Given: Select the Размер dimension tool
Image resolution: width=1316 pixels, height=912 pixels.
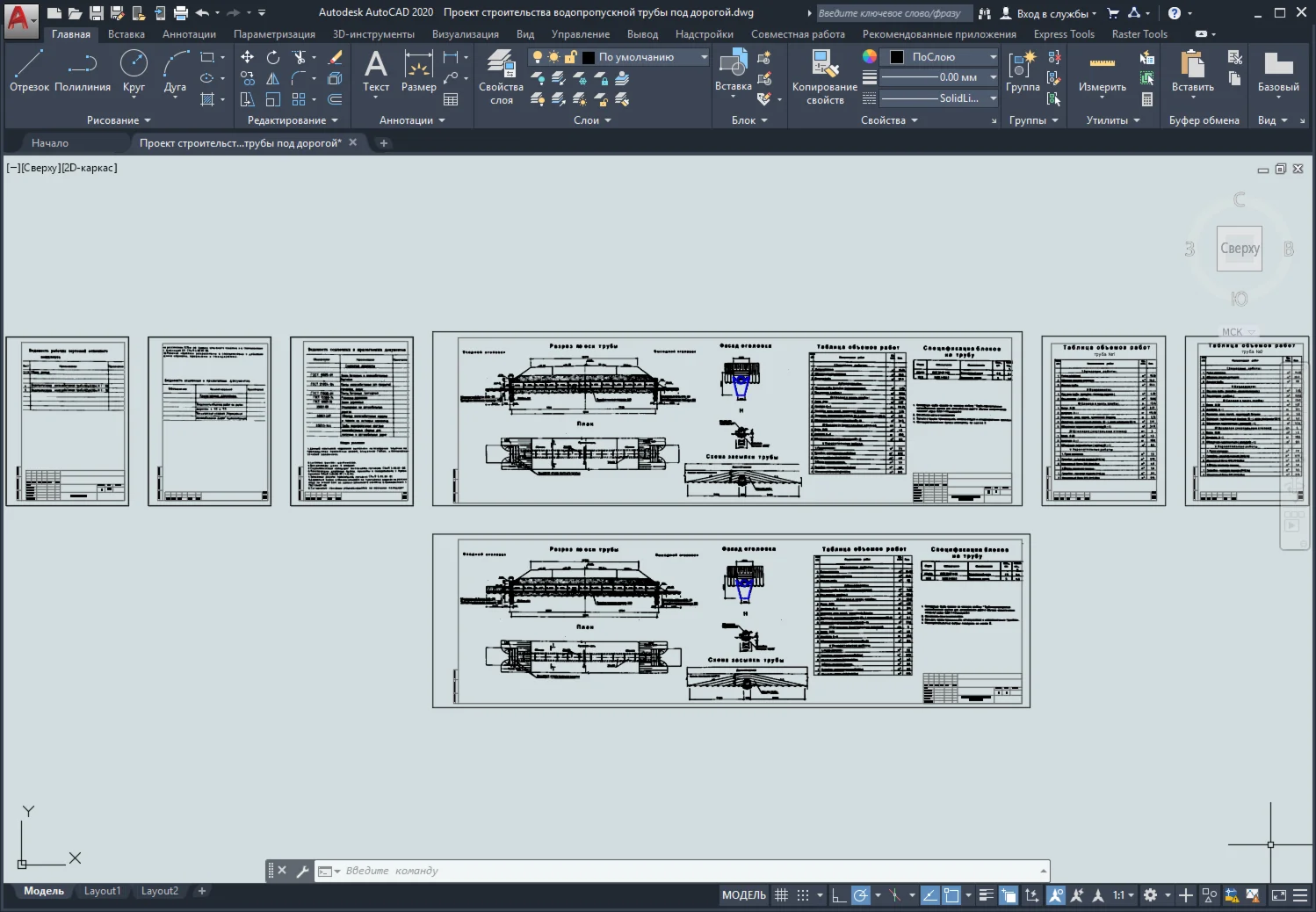Looking at the screenshot, I should (419, 70).
